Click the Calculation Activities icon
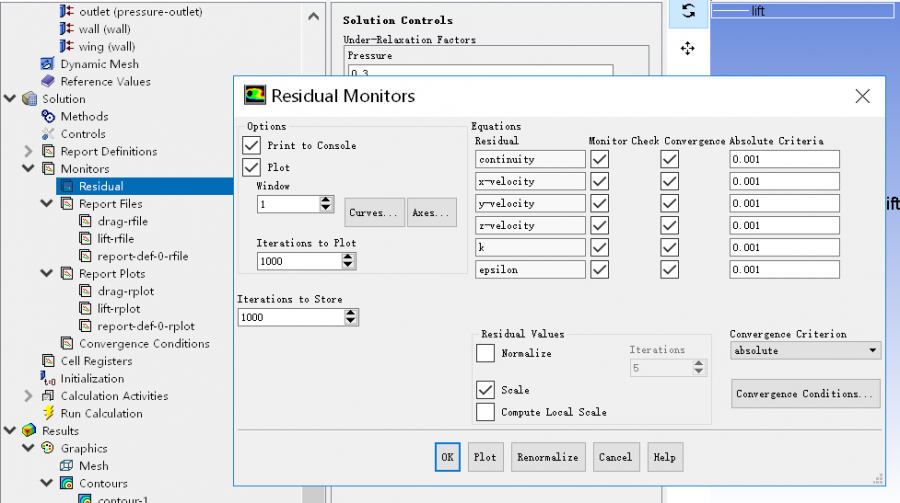 pyautogui.click(x=48, y=396)
